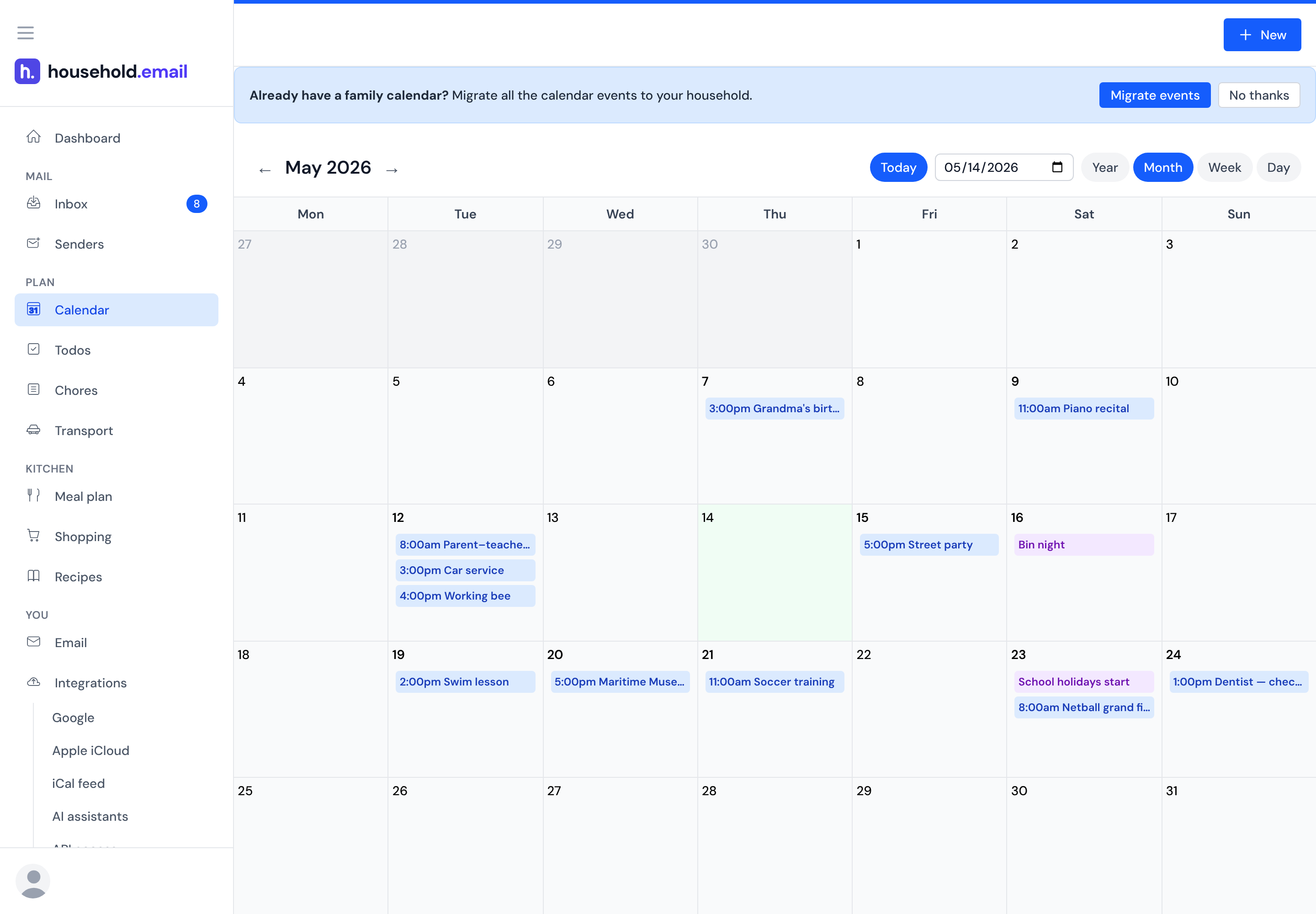The image size is (1316, 914).
Task: Open Meal plan section
Action: pyautogui.click(x=116, y=496)
